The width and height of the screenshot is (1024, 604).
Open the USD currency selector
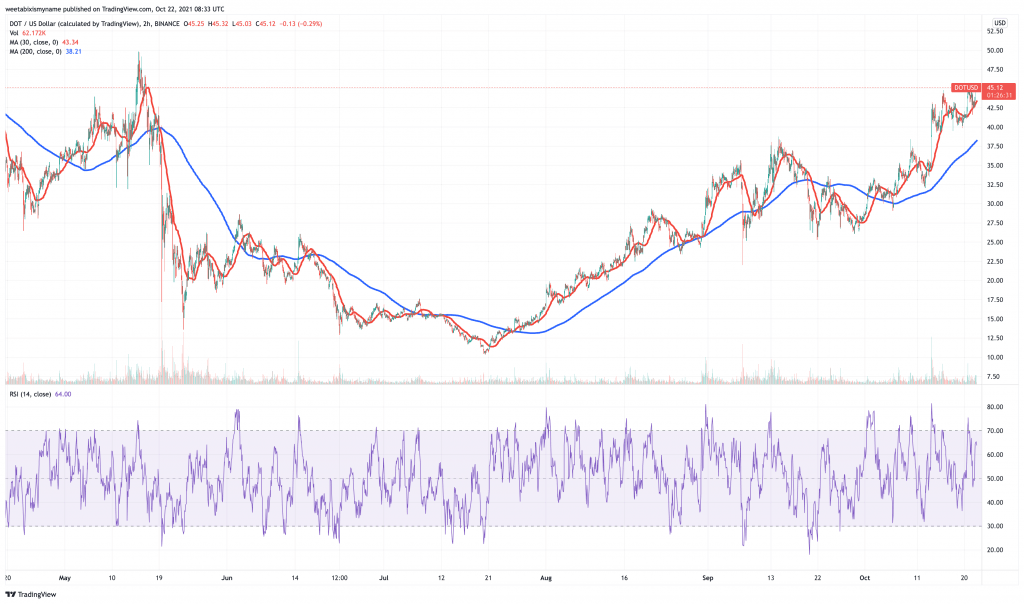[1000, 23]
